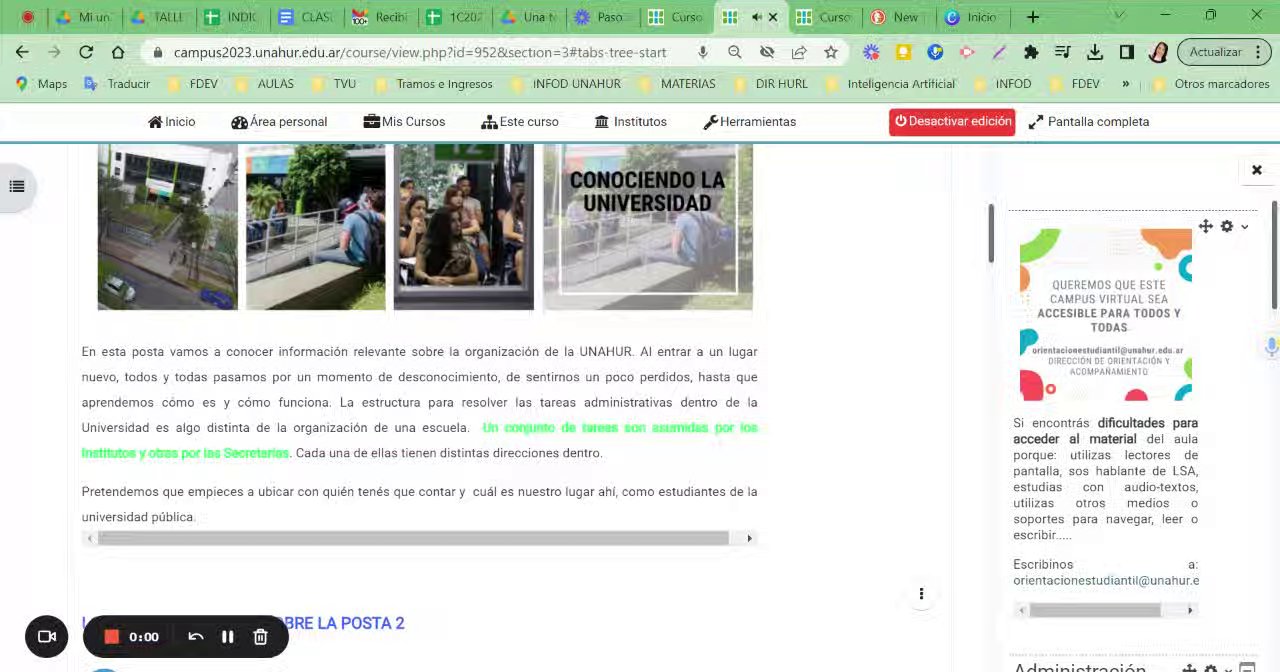Open the user profile avatar
The height and width of the screenshot is (672, 1280).
pyautogui.click(x=1159, y=52)
